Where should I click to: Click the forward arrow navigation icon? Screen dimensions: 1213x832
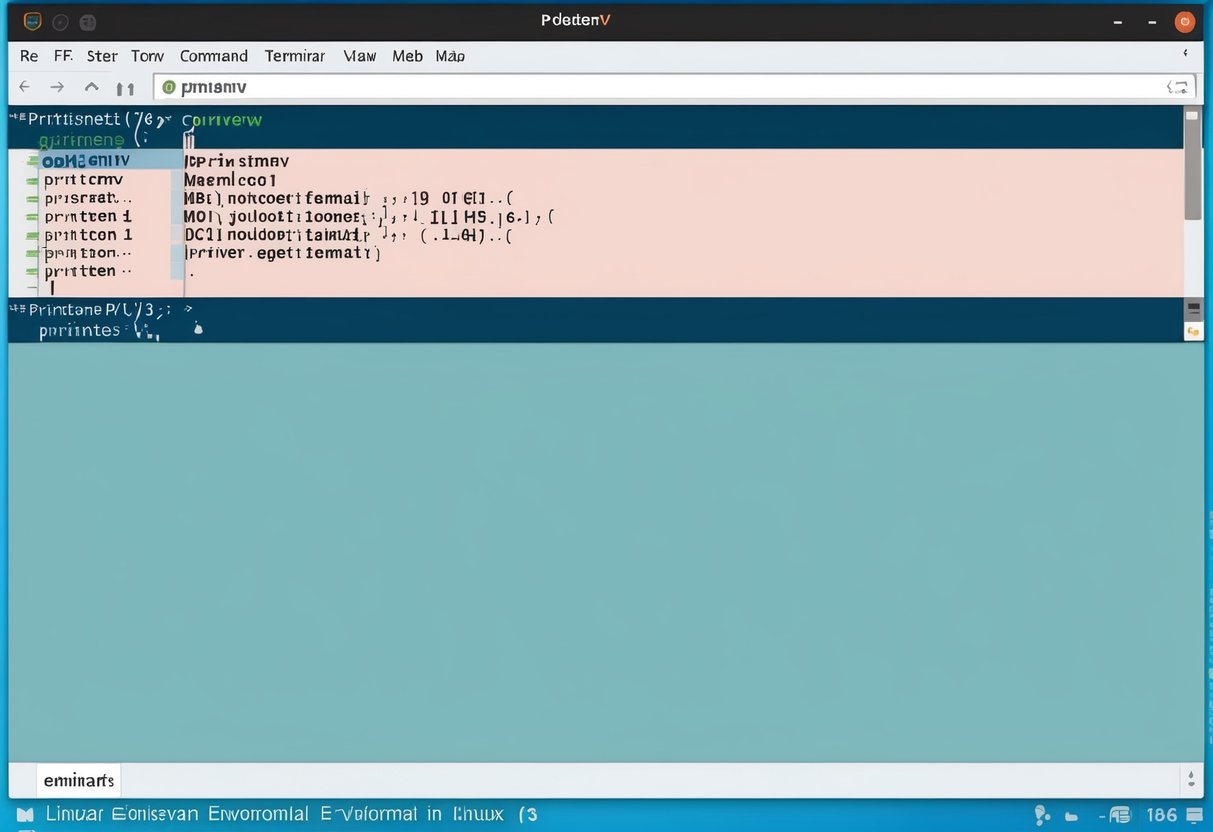tap(57, 87)
